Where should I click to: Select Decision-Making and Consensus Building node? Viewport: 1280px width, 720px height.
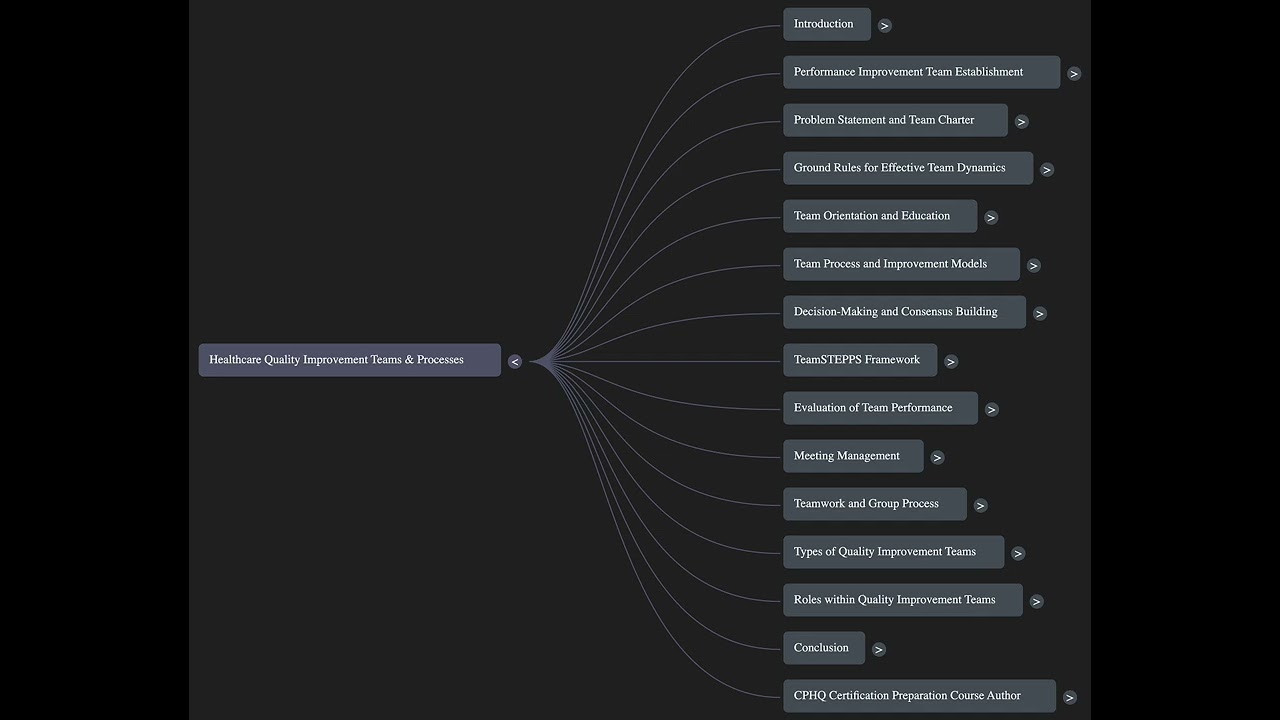point(904,312)
